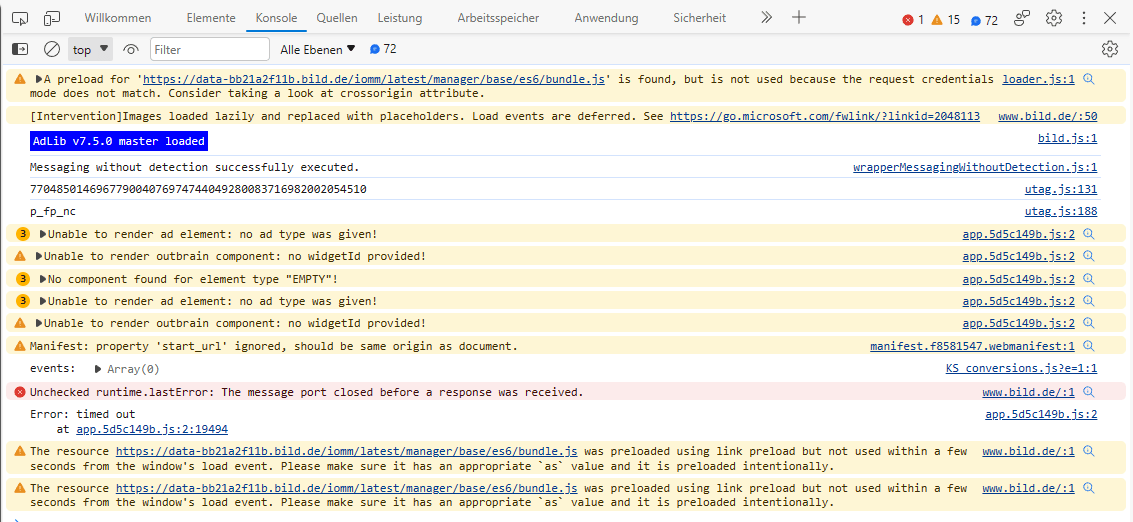The height and width of the screenshot is (522, 1133).
Task: Open the three-dot customize menu
Action: point(1083,18)
